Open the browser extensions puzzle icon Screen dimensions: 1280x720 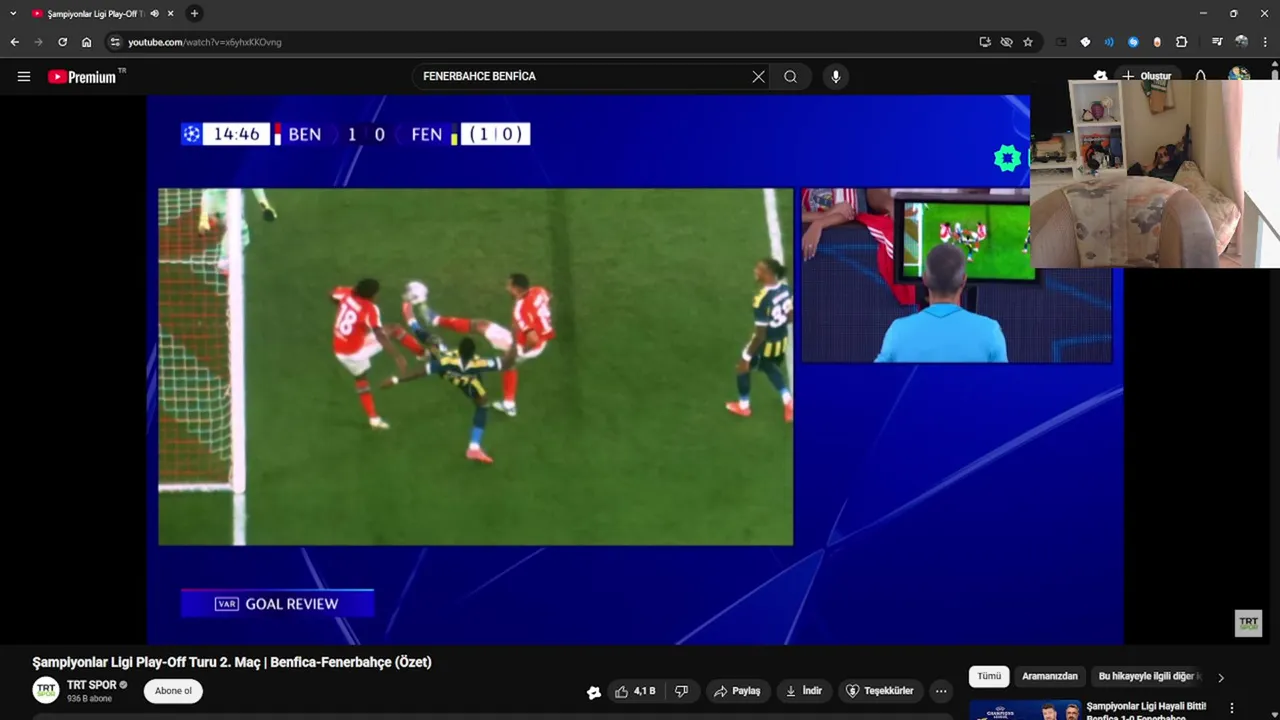tap(1181, 42)
